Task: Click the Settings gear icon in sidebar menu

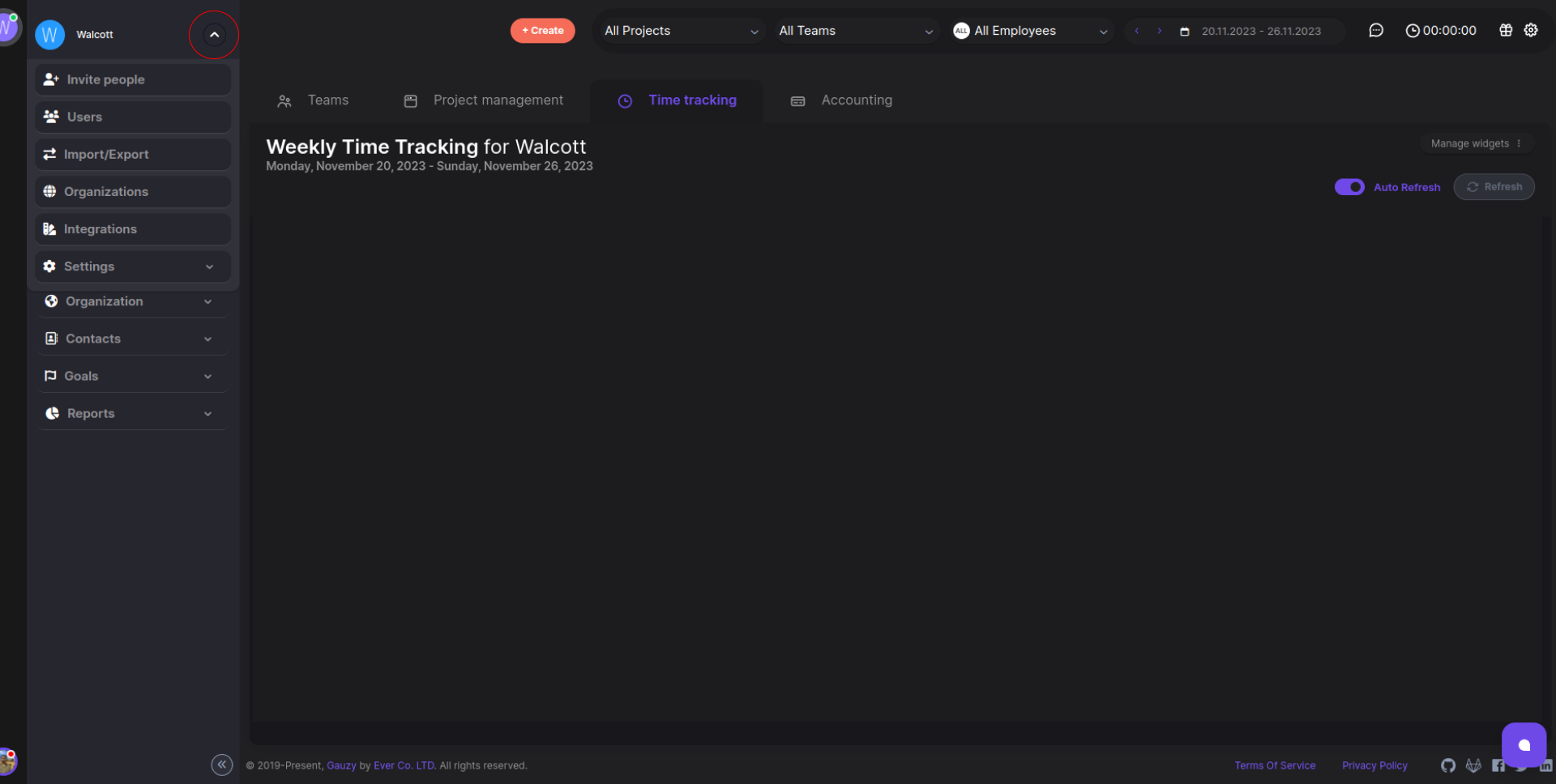Action: click(49, 266)
